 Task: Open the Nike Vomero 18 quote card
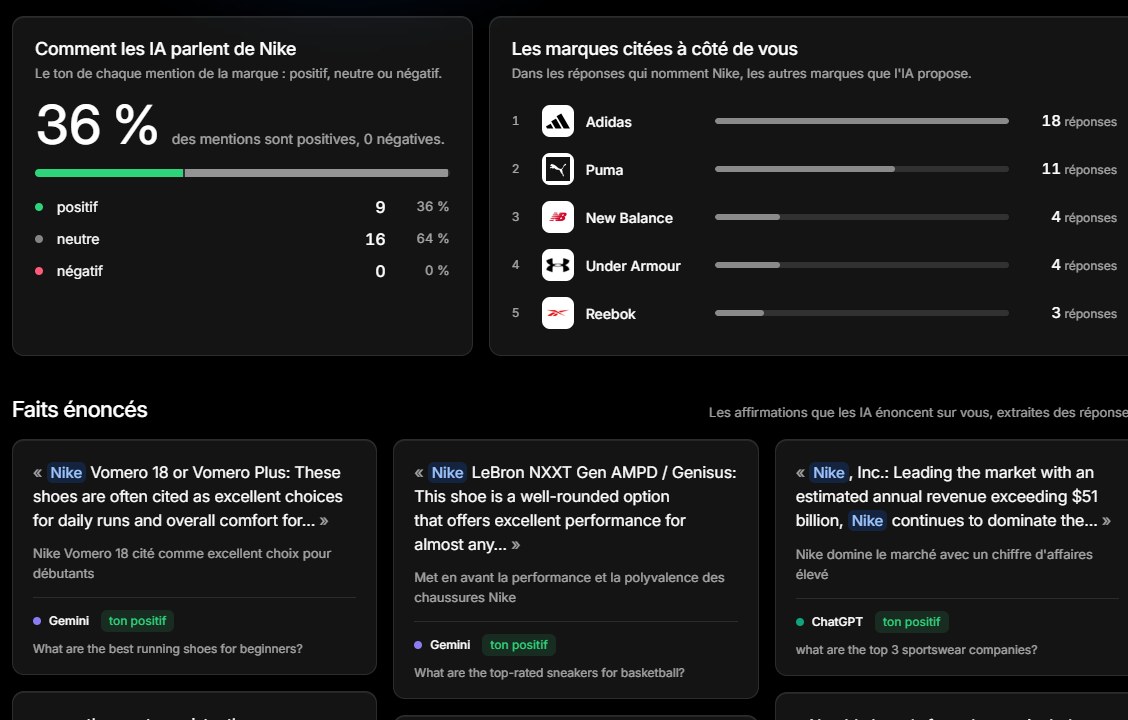[x=194, y=557]
